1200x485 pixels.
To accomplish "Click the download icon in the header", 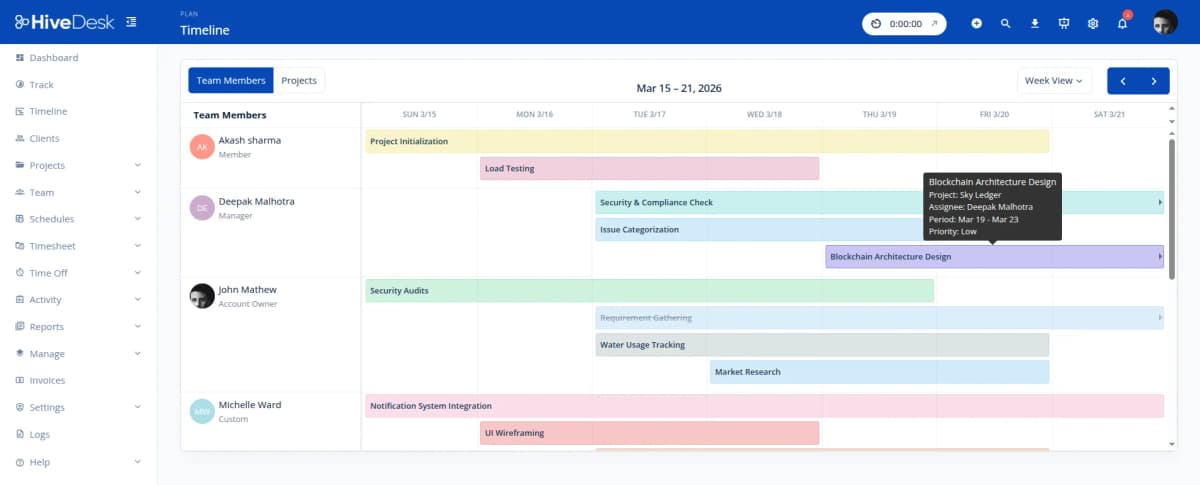I will coord(1035,23).
